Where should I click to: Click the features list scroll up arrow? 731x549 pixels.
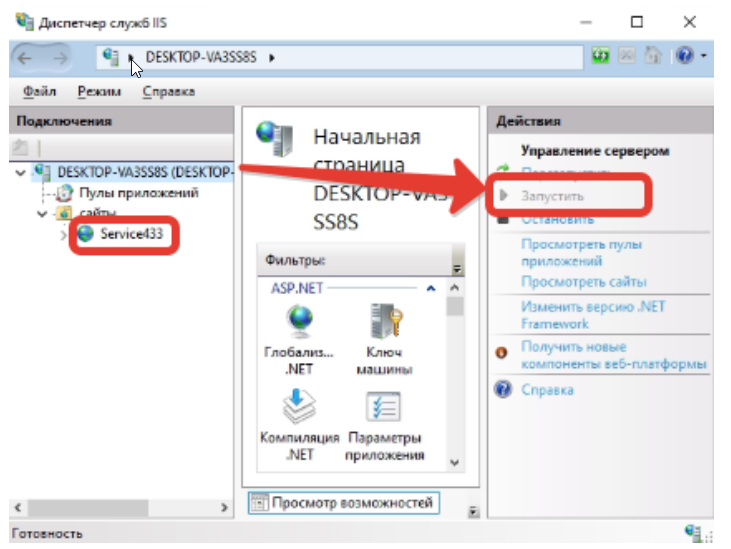(x=455, y=288)
